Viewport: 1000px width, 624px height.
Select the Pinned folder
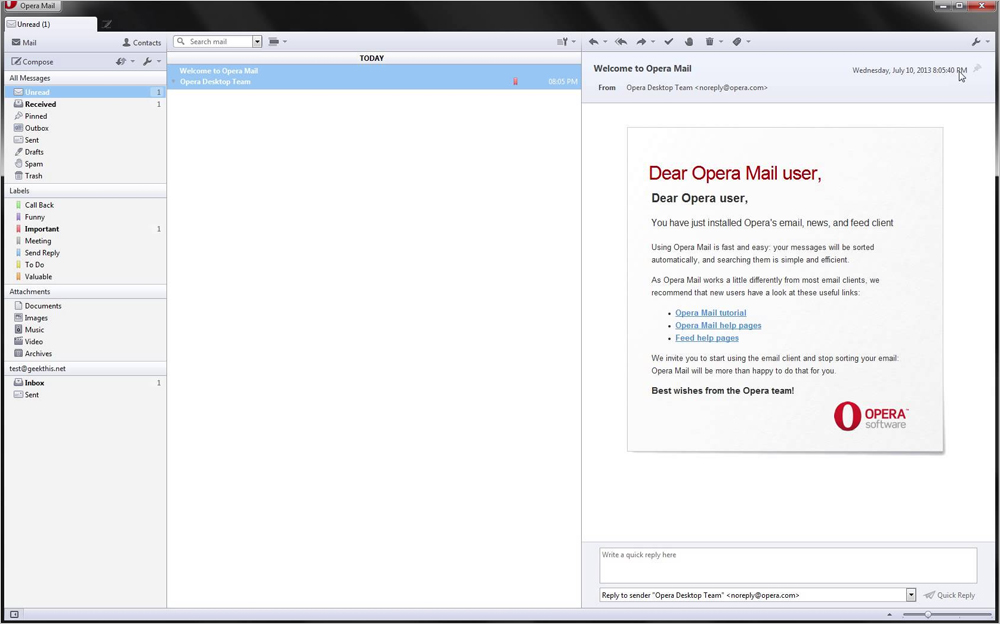point(85,116)
